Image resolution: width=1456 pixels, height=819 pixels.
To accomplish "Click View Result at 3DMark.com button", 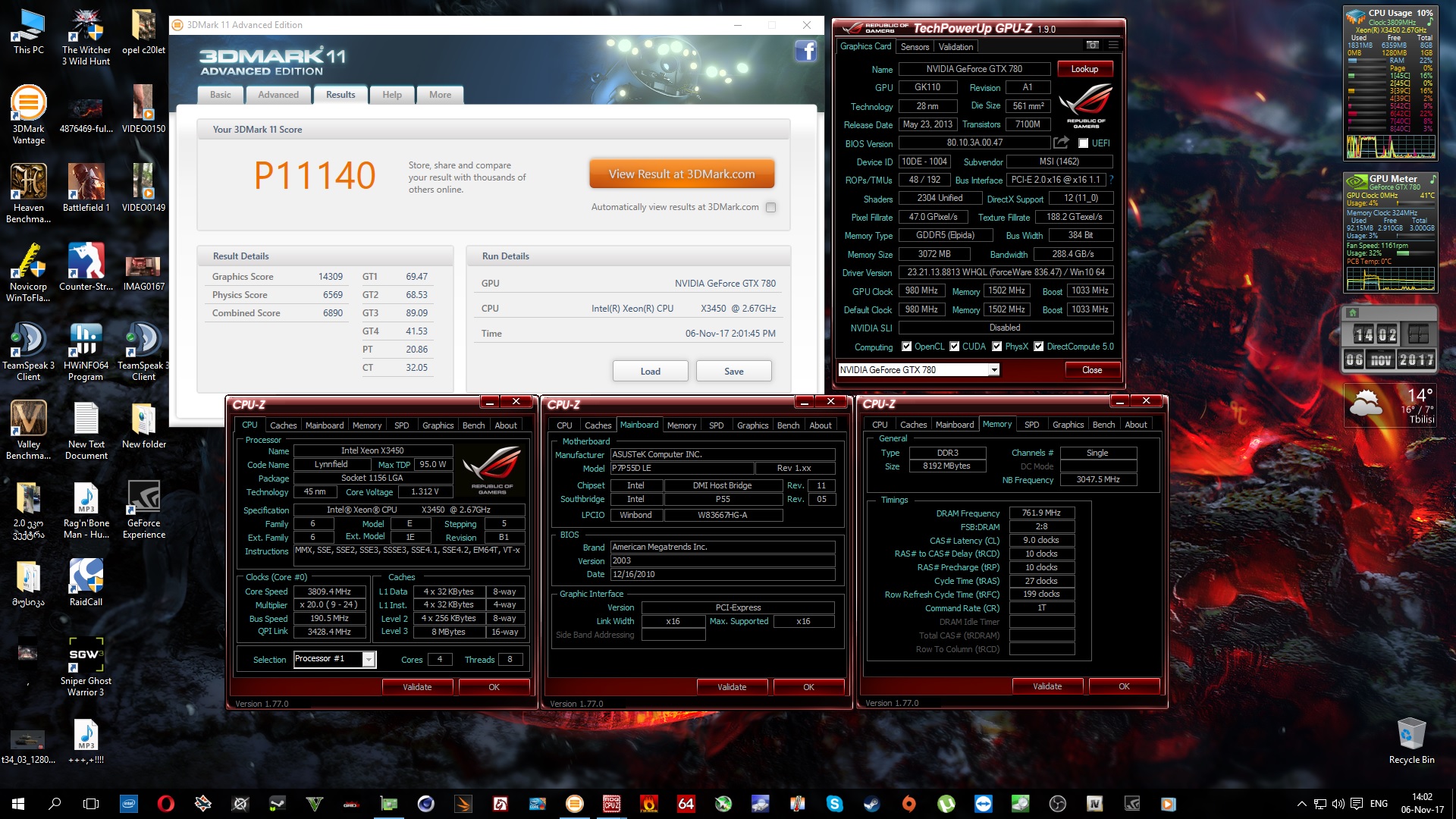I will coord(682,174).
